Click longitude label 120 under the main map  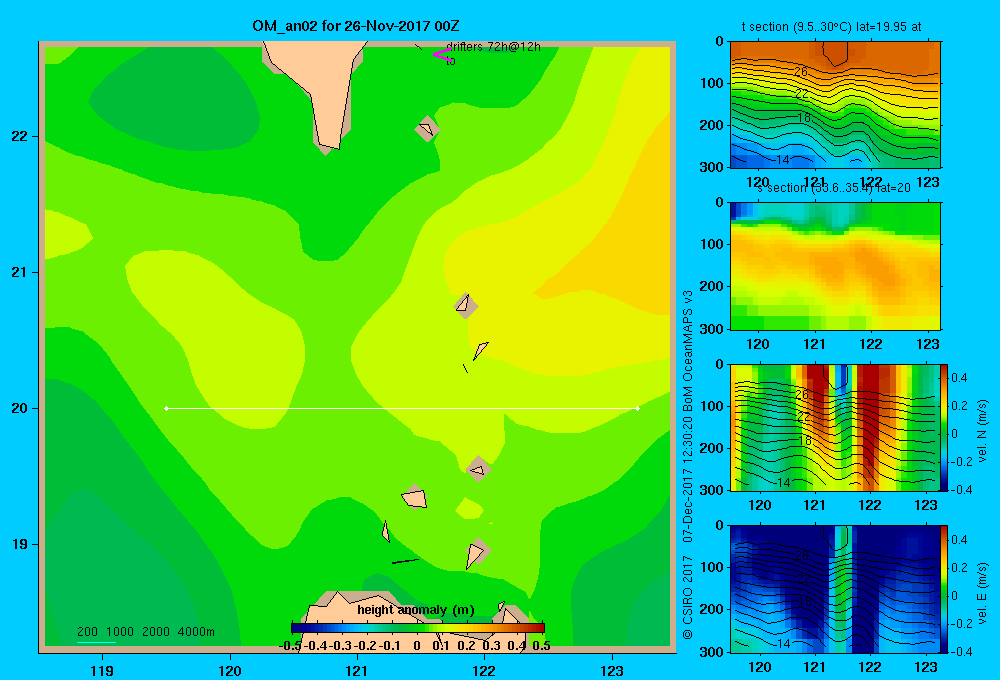point(230,670)
